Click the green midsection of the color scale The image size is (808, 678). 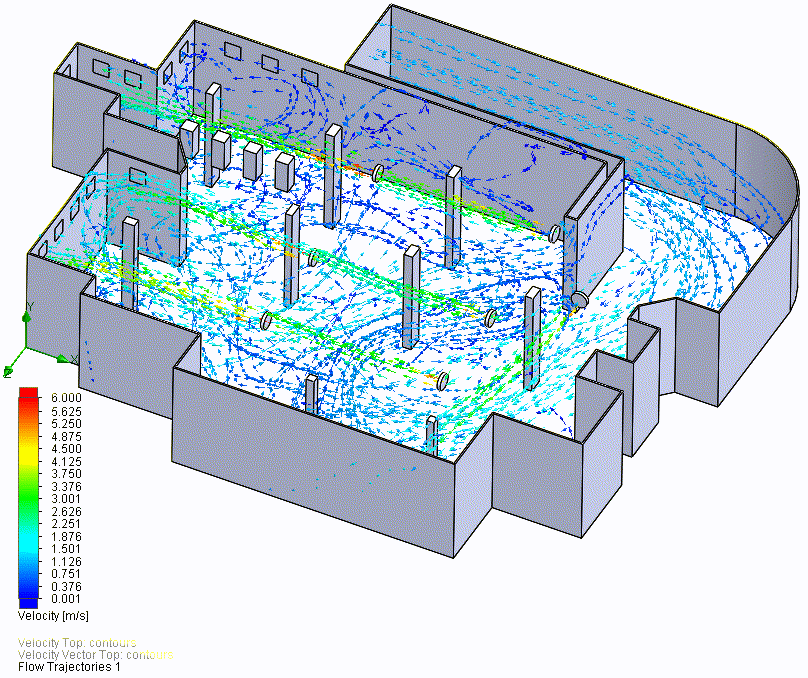coord(27,497)
